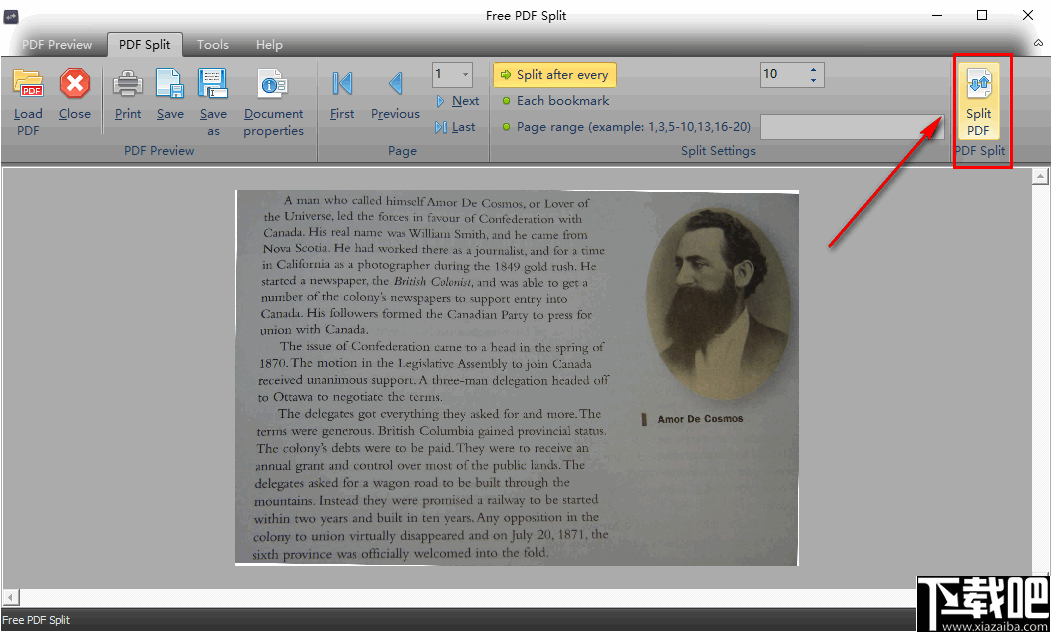Select the Split after every option
Viewport: 1052px width, 632px height.
coord(555,74)
